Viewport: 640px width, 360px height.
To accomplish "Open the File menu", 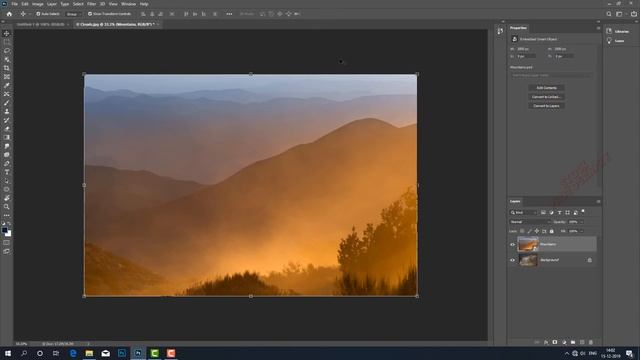I will [x=14, y=4].
